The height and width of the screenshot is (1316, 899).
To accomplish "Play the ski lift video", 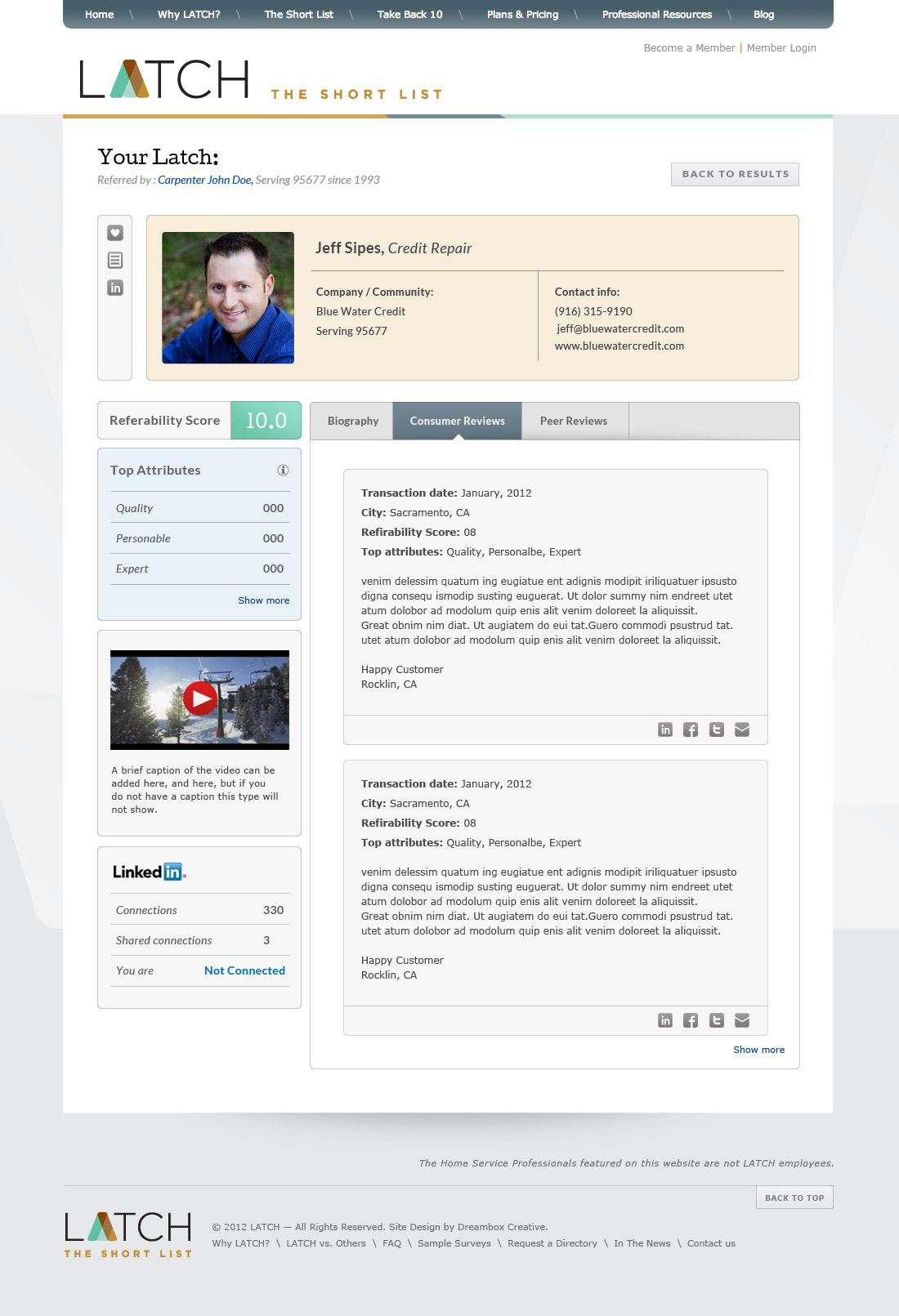I will pos(199,698).
